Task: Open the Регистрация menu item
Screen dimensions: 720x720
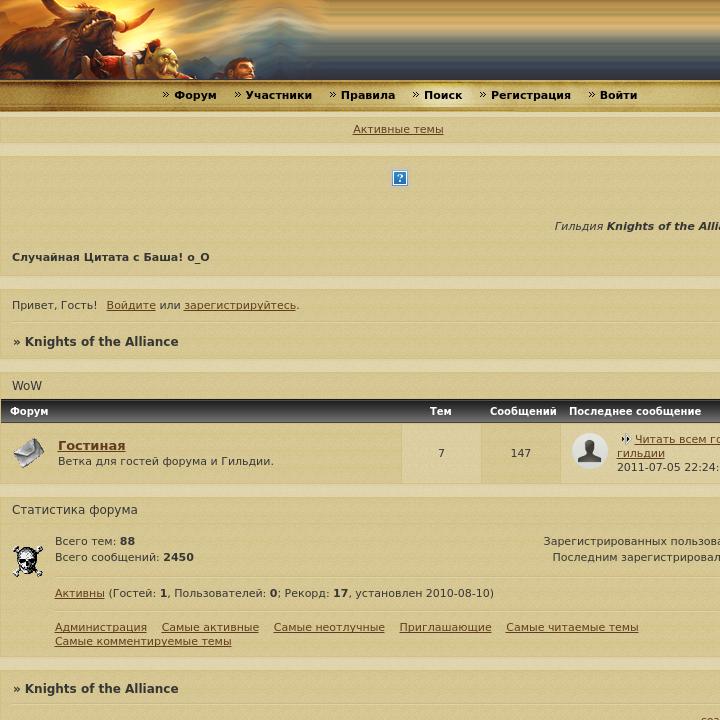Action: (531, 95)
